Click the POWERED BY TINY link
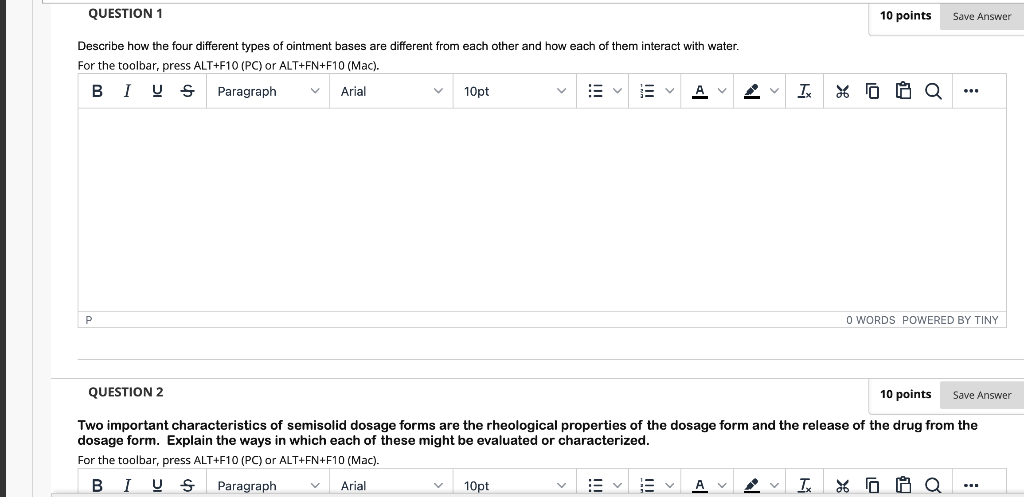The image size is (1024, 497). click(x=950, y=320)
